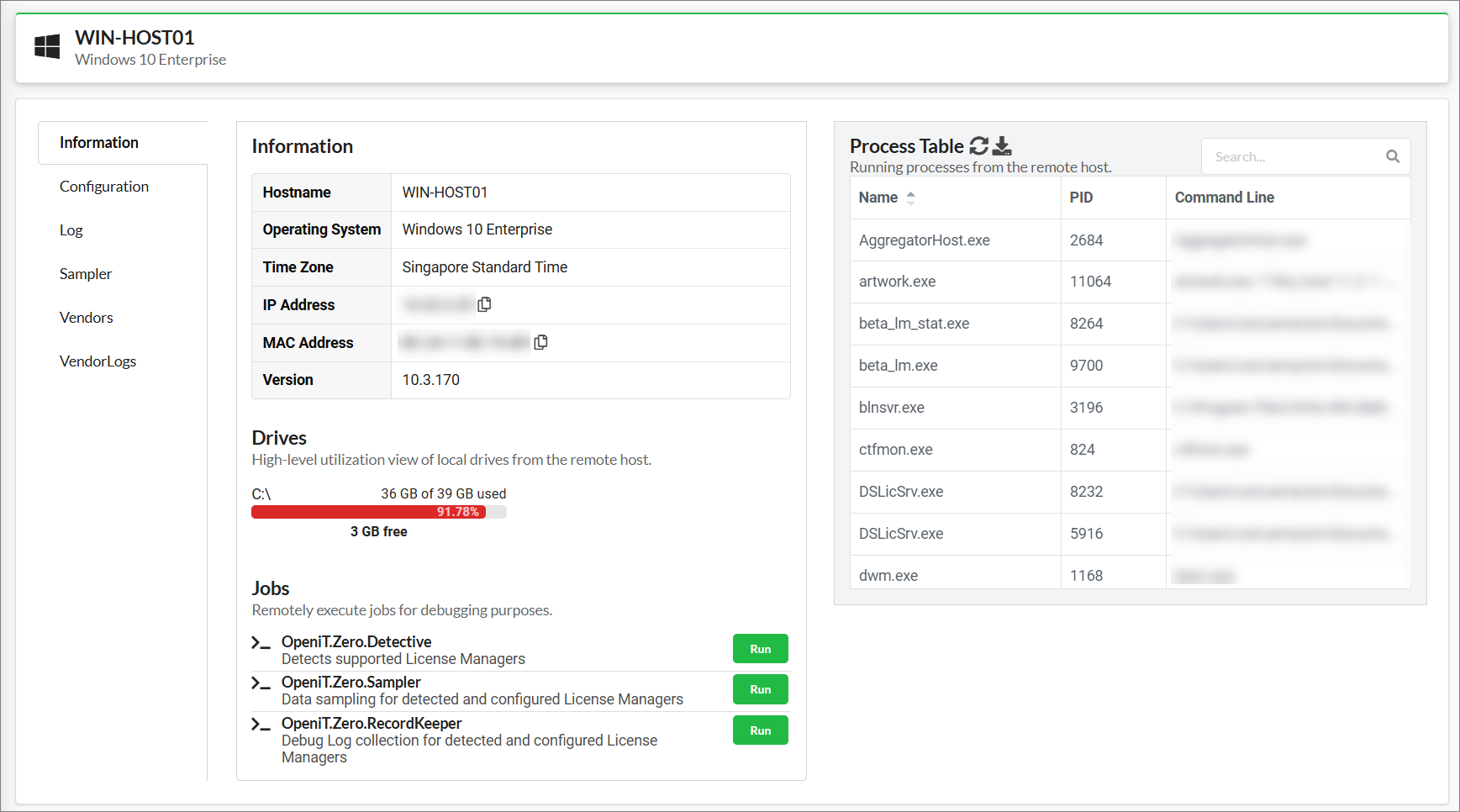This screenshot has height=812, width=1460.
Task: Click the Hostname value WIN-HOST01
Action: 445,192
